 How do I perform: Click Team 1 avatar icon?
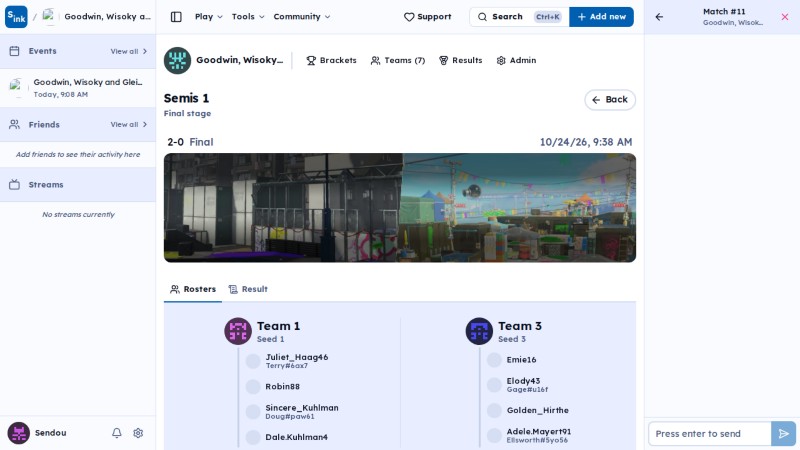coord(238,331)
